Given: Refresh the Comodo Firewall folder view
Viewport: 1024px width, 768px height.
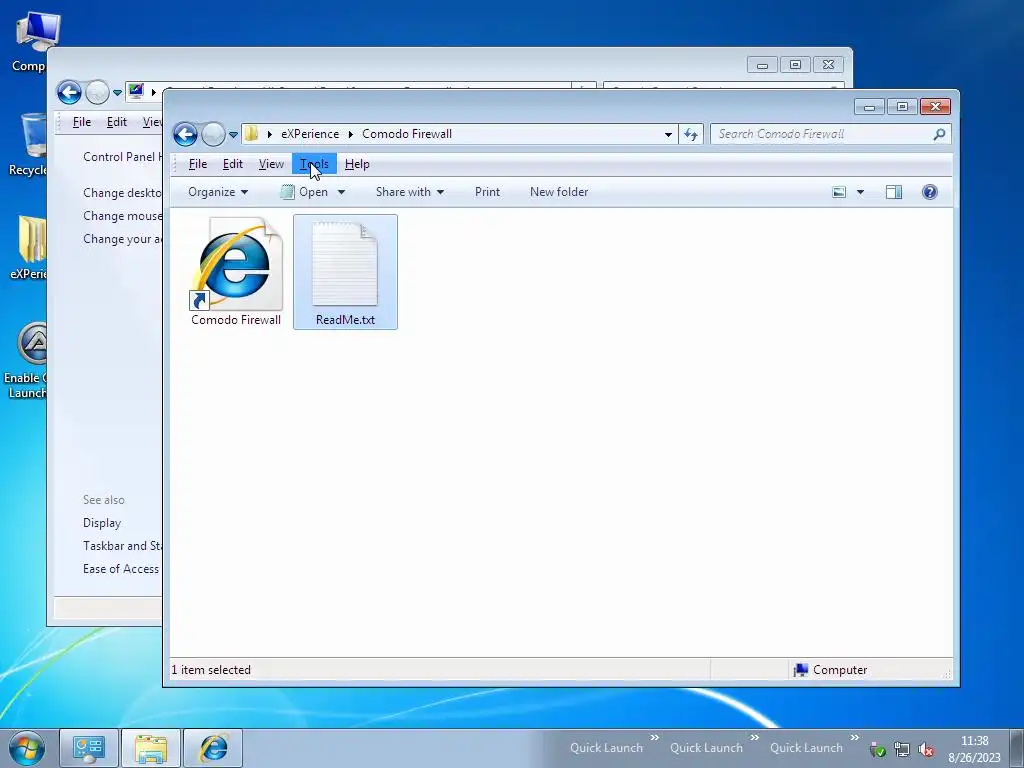Looking at the screenshot, I should [691, 135].
